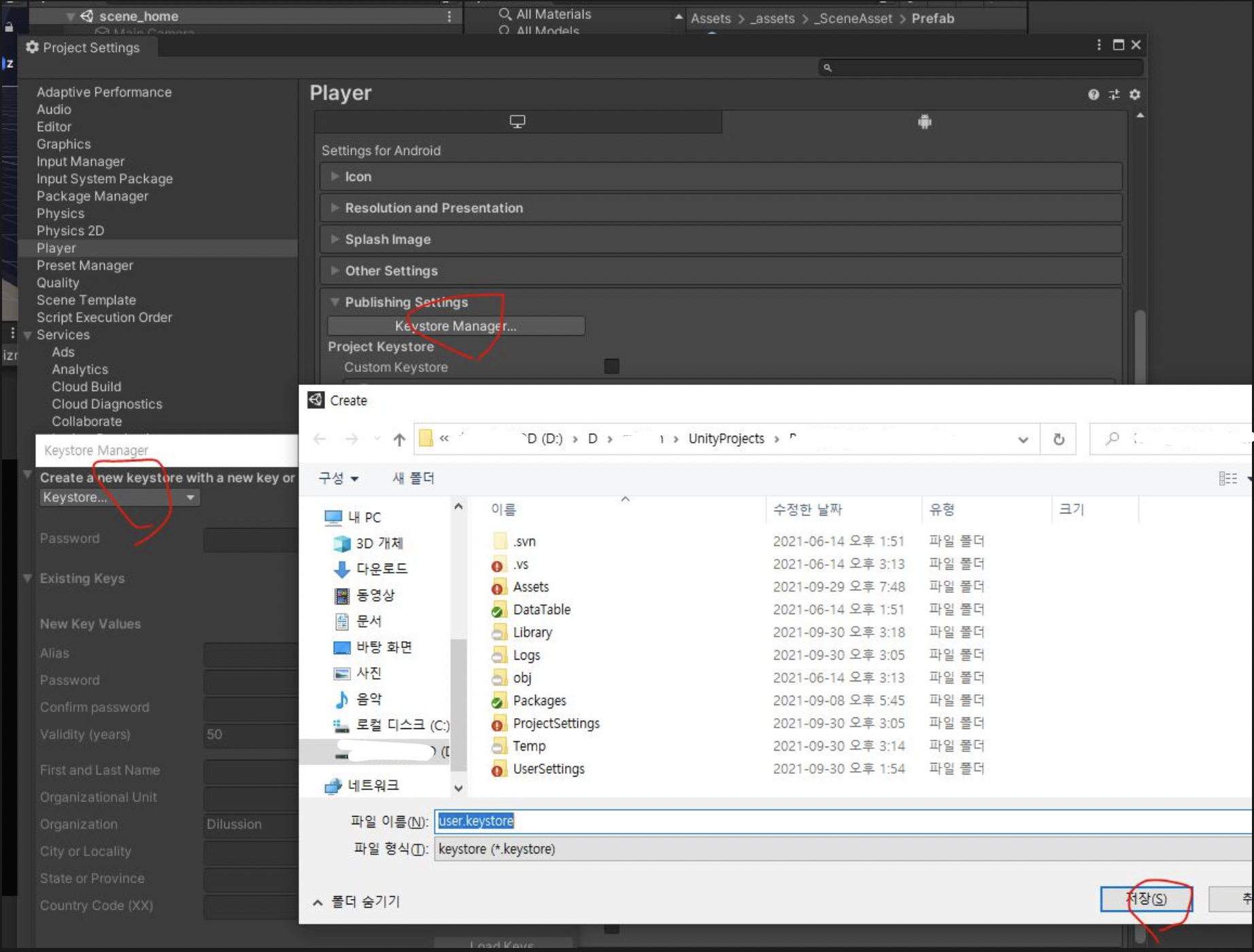This screenshot has height=952, width=1254.
Task: Open the Keystore Manager button
Action: click(x=456, y=326)
